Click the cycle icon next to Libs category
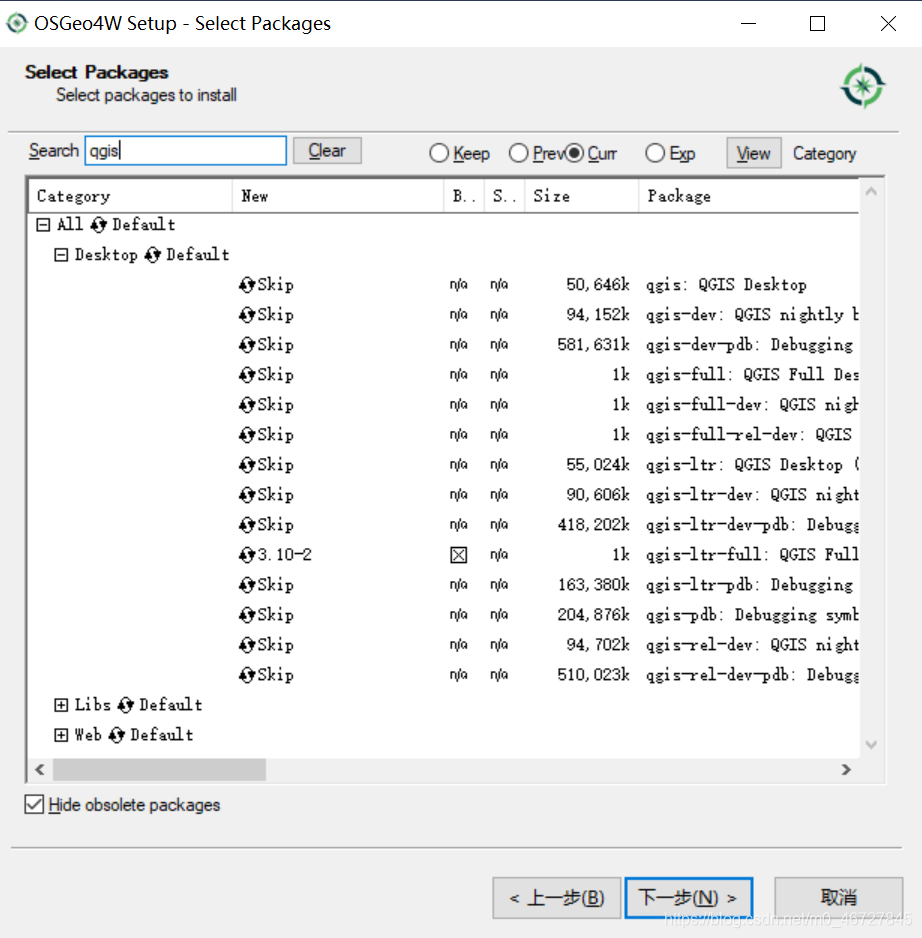 coord(126,705)
